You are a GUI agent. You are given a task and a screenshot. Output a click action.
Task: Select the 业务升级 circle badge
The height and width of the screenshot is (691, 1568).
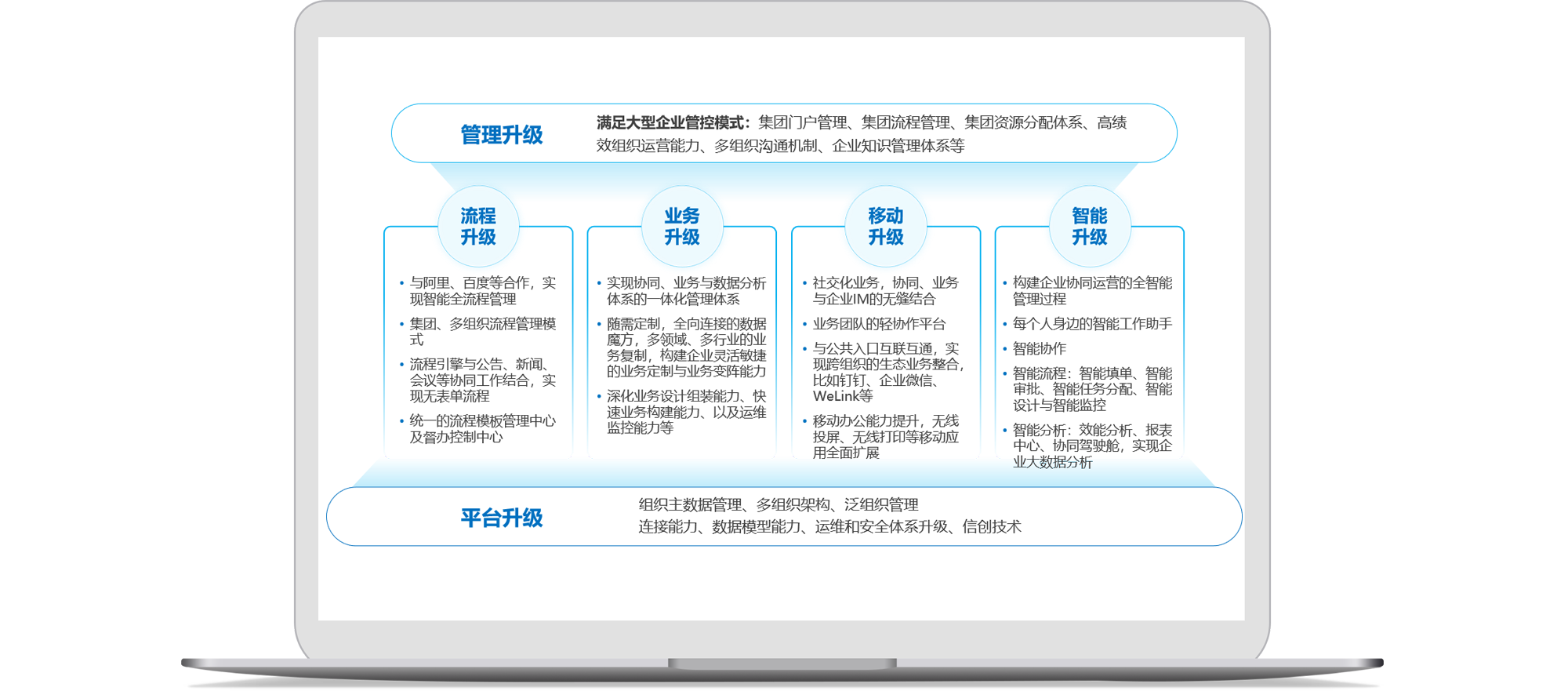pos(682,227)
